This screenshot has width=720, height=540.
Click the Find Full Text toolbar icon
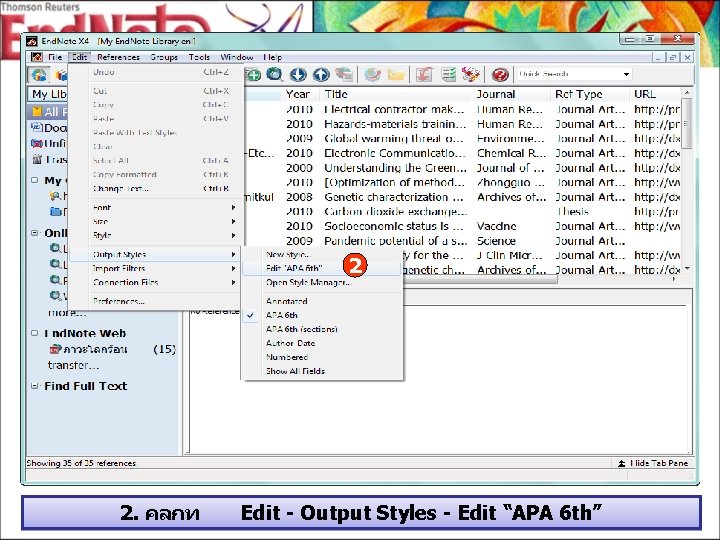click(343, 74)
